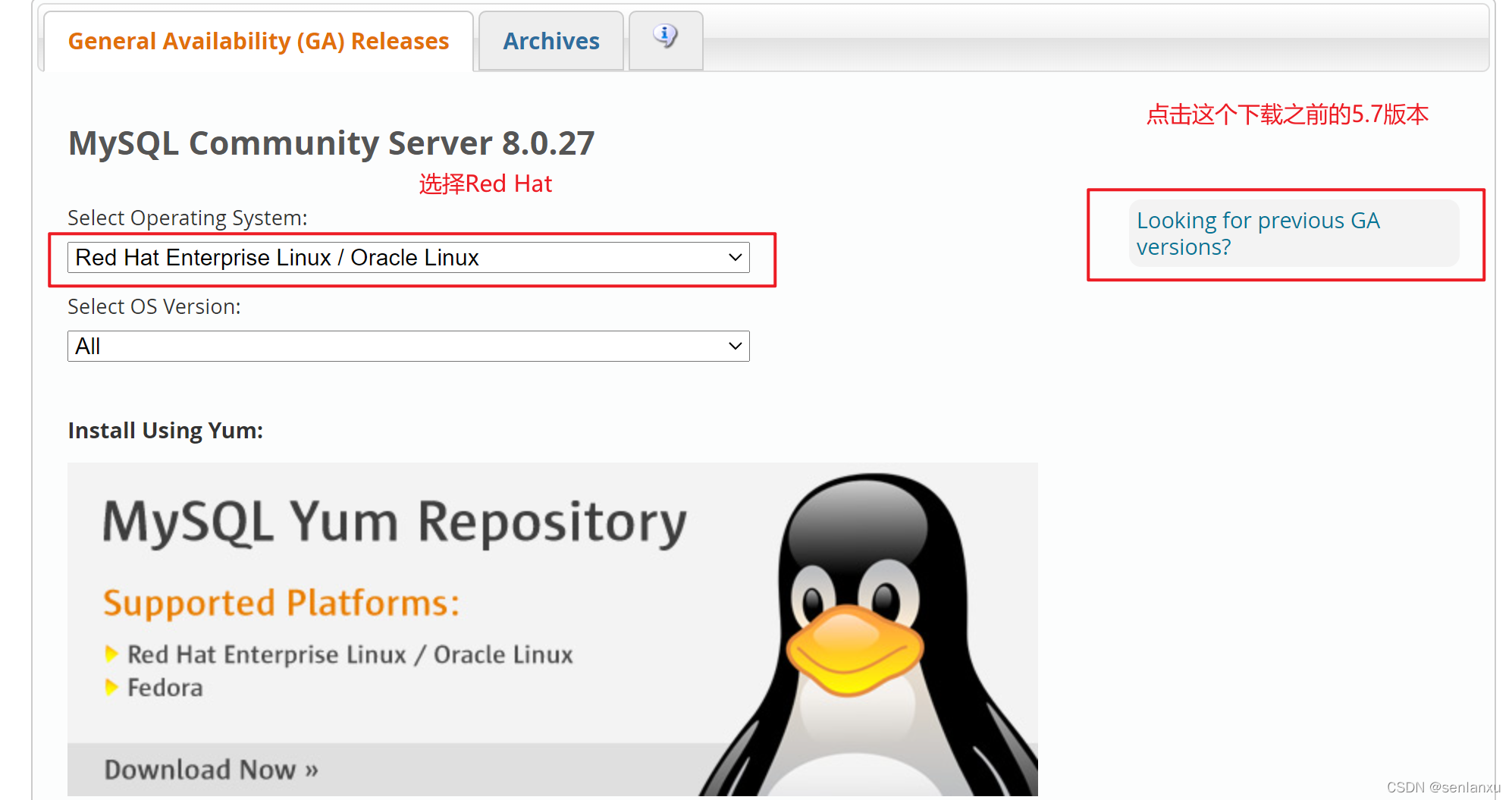Screen dimensions: 1512x800
Task: Click the 'Select Operating System:' label
Action: pyautogui.click(x=187, y=218)
